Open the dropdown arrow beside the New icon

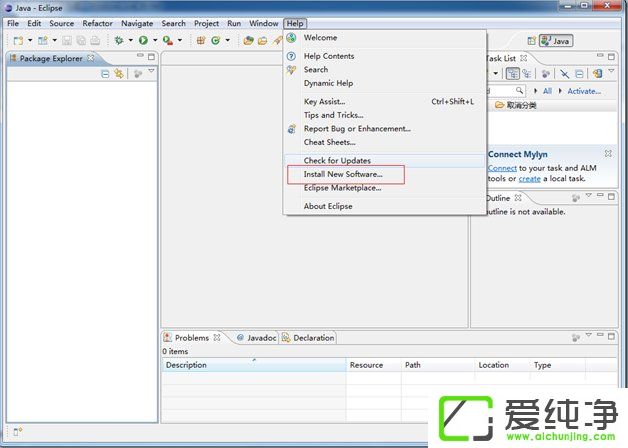click(30, 41)
